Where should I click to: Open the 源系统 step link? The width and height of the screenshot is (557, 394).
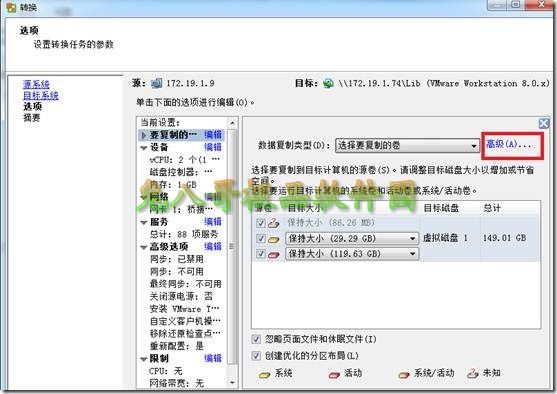(36, 84)
